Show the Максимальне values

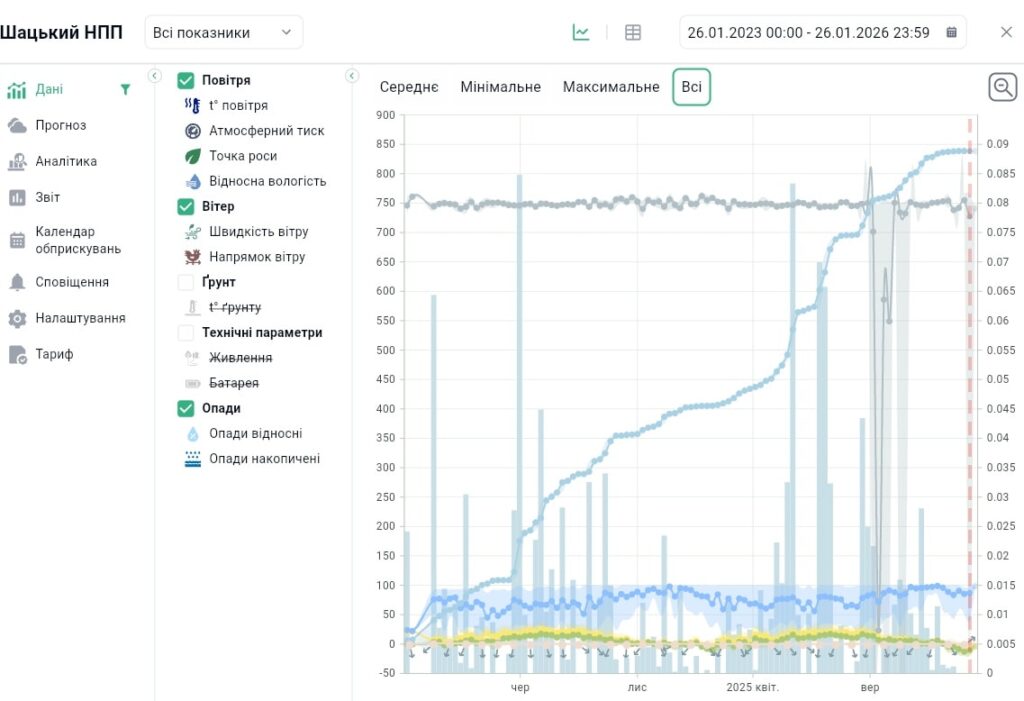pyautogui.click(x=611, y=87)
